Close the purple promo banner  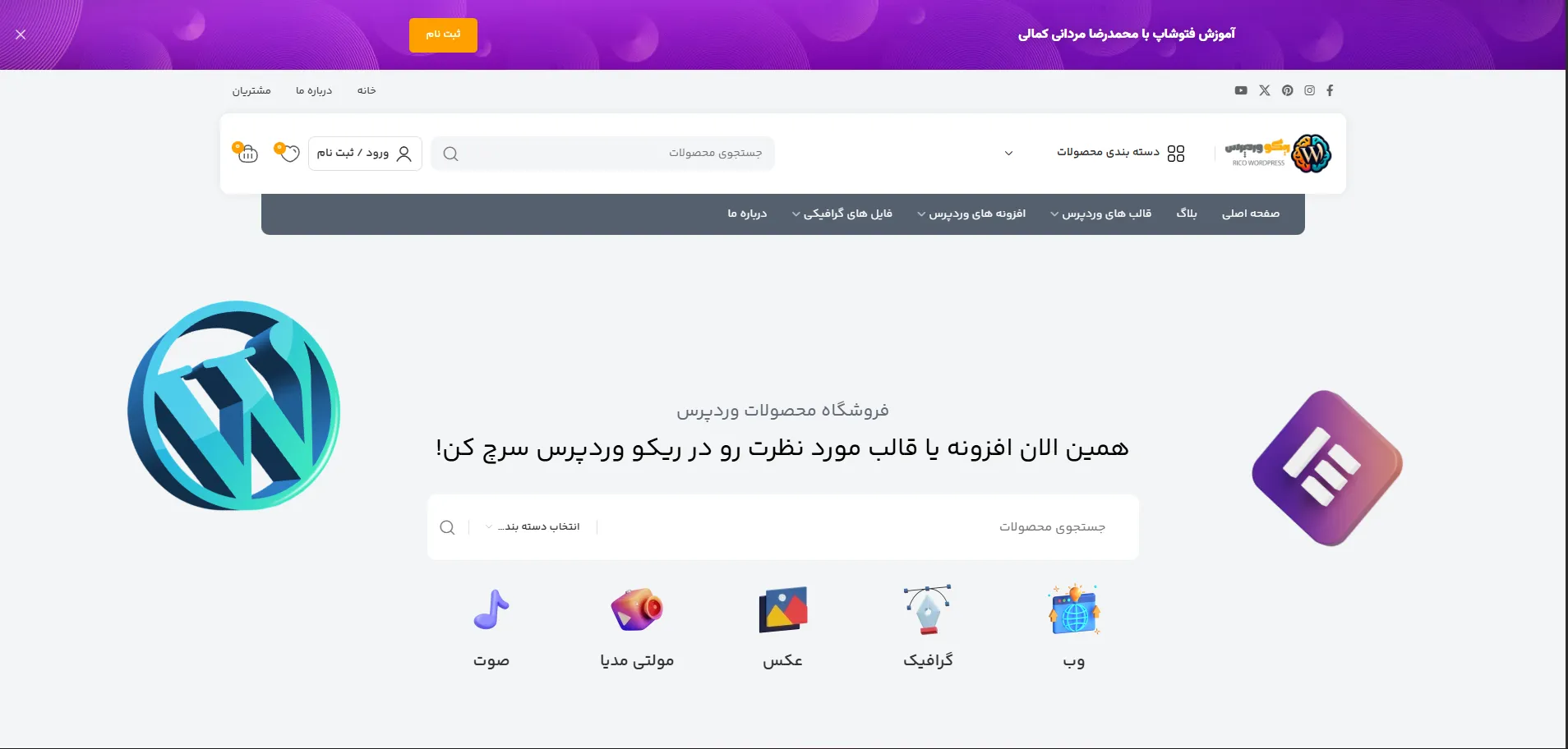click(x=21, y=34)
